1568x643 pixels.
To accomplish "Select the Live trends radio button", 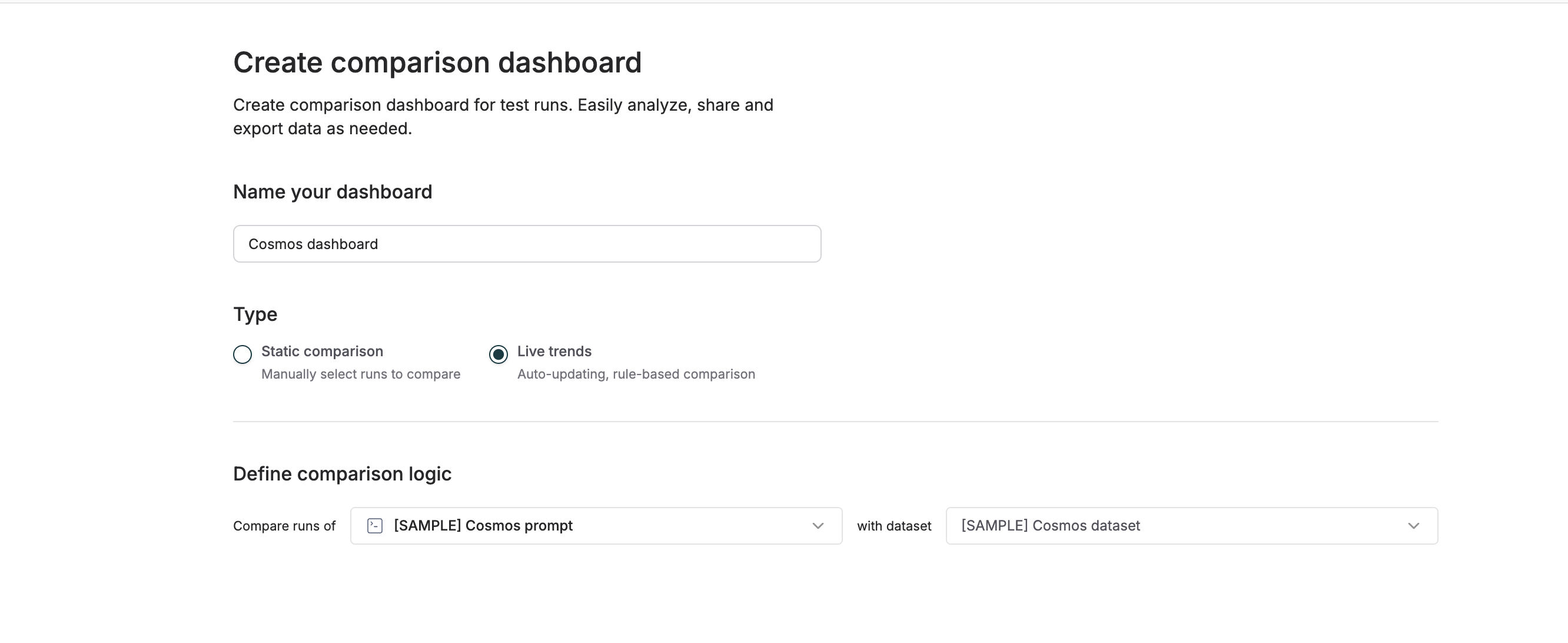I will pyautogui.click(x=498, y=354).
